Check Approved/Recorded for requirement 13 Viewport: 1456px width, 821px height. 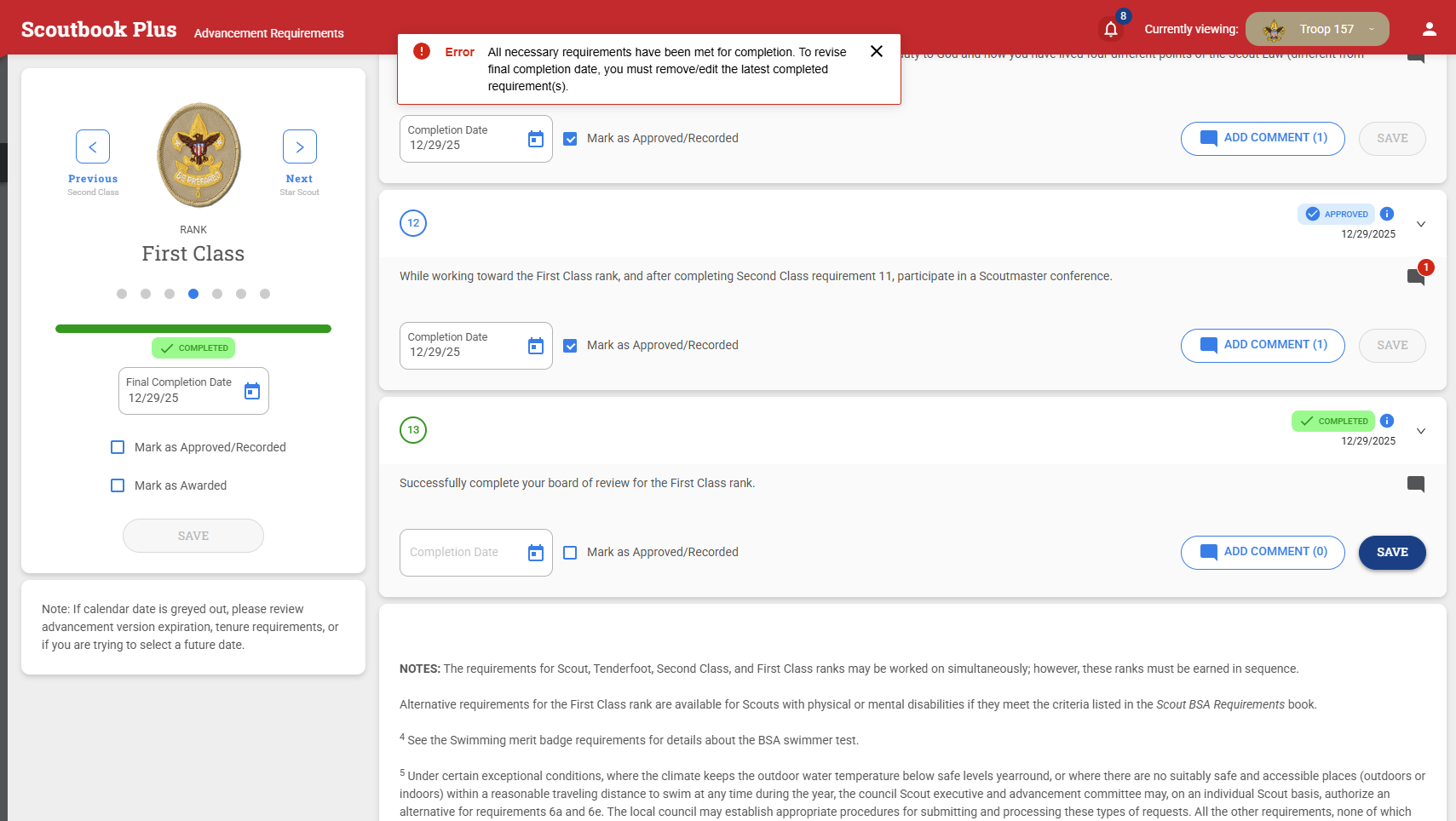[570, 553]
